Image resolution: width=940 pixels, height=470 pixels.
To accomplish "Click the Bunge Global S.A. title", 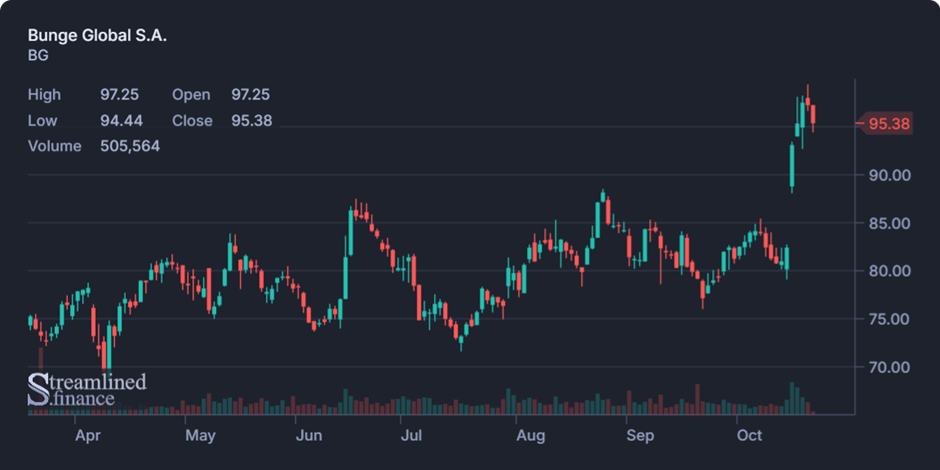I will (x=97, y=35).
